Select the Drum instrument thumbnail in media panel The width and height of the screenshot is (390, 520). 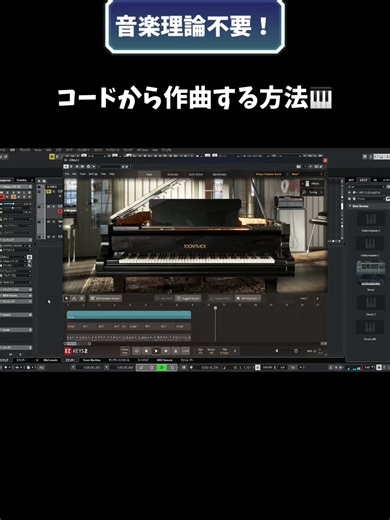pyautogui.click(x=371, y=273)
